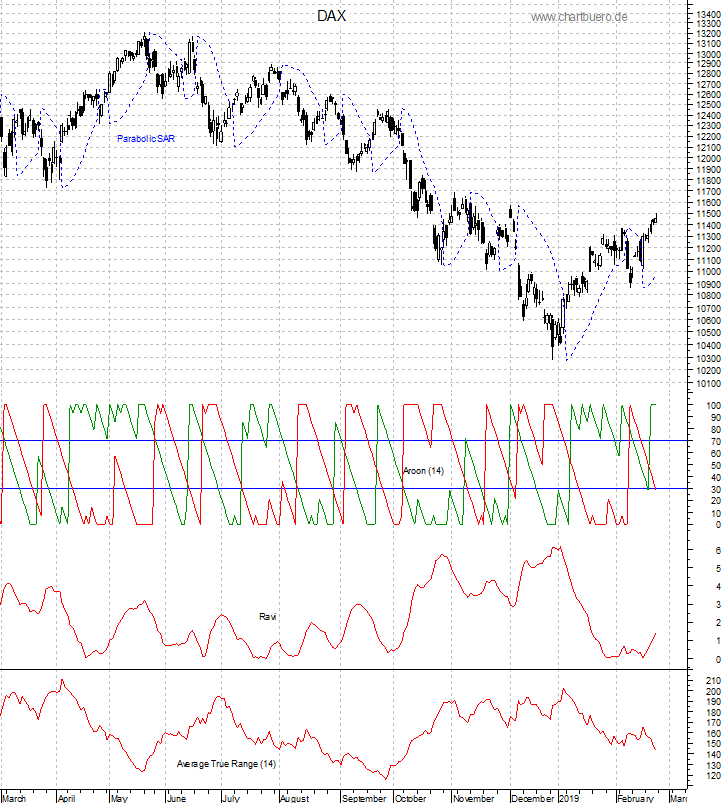Click the August month label

(295, 798)
